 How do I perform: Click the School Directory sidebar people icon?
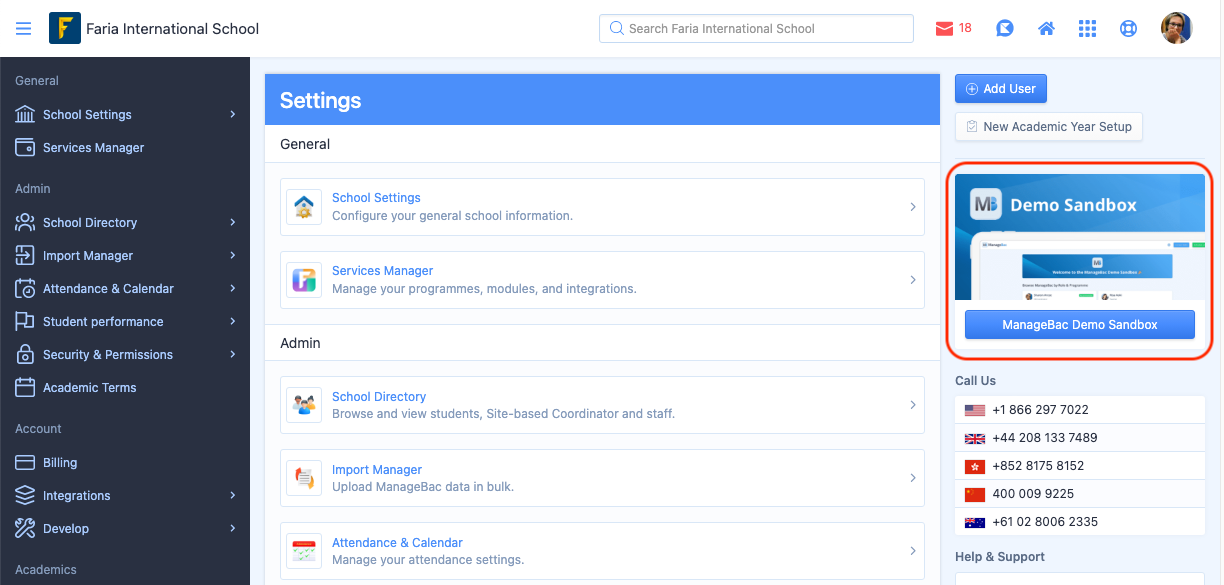pyautogui.click(x=25, y=222)
